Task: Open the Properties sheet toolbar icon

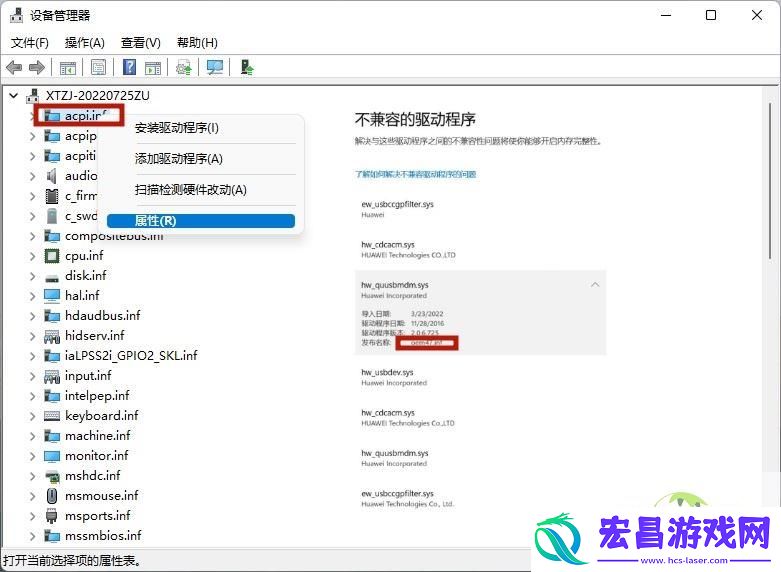Action: (x=99, y=67)
